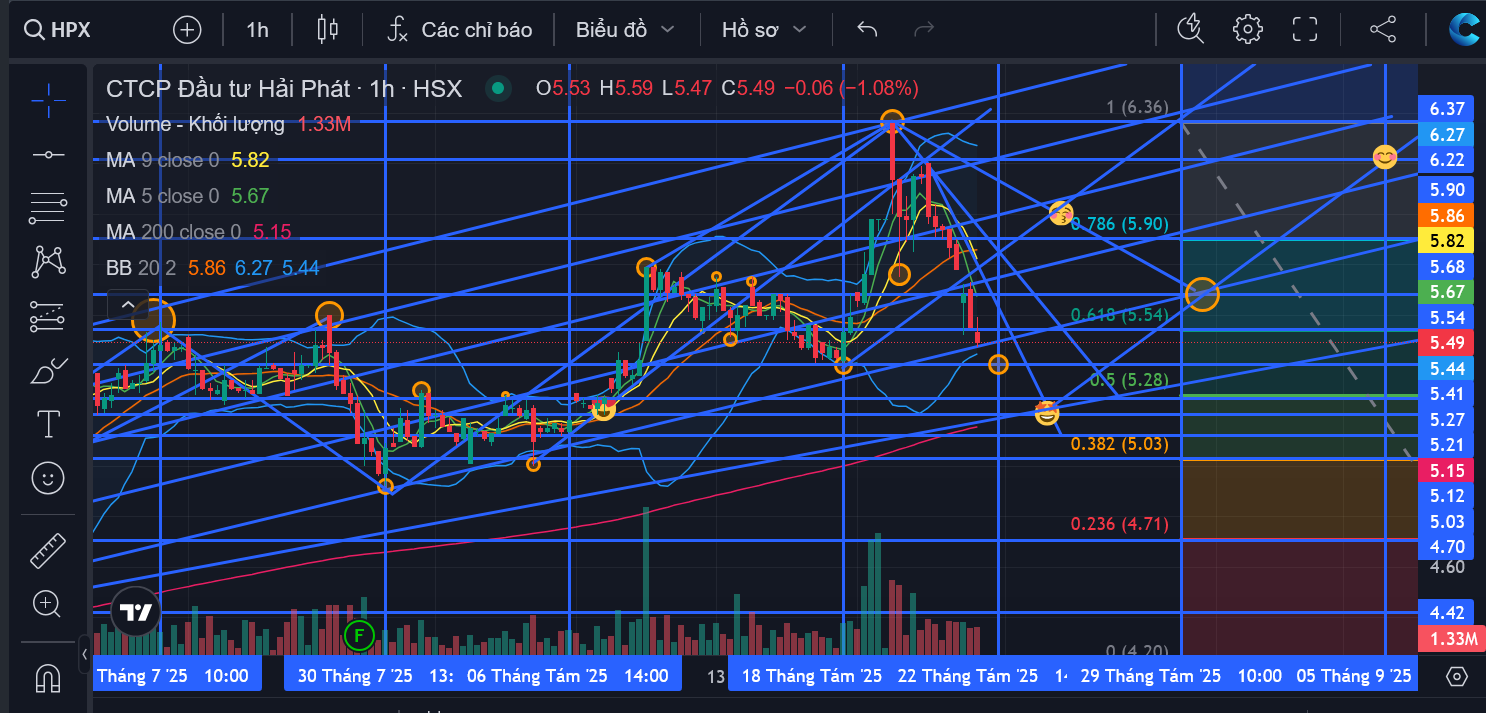
Task: Select the brush drawing tool
Action: click(x=48, y=371)
